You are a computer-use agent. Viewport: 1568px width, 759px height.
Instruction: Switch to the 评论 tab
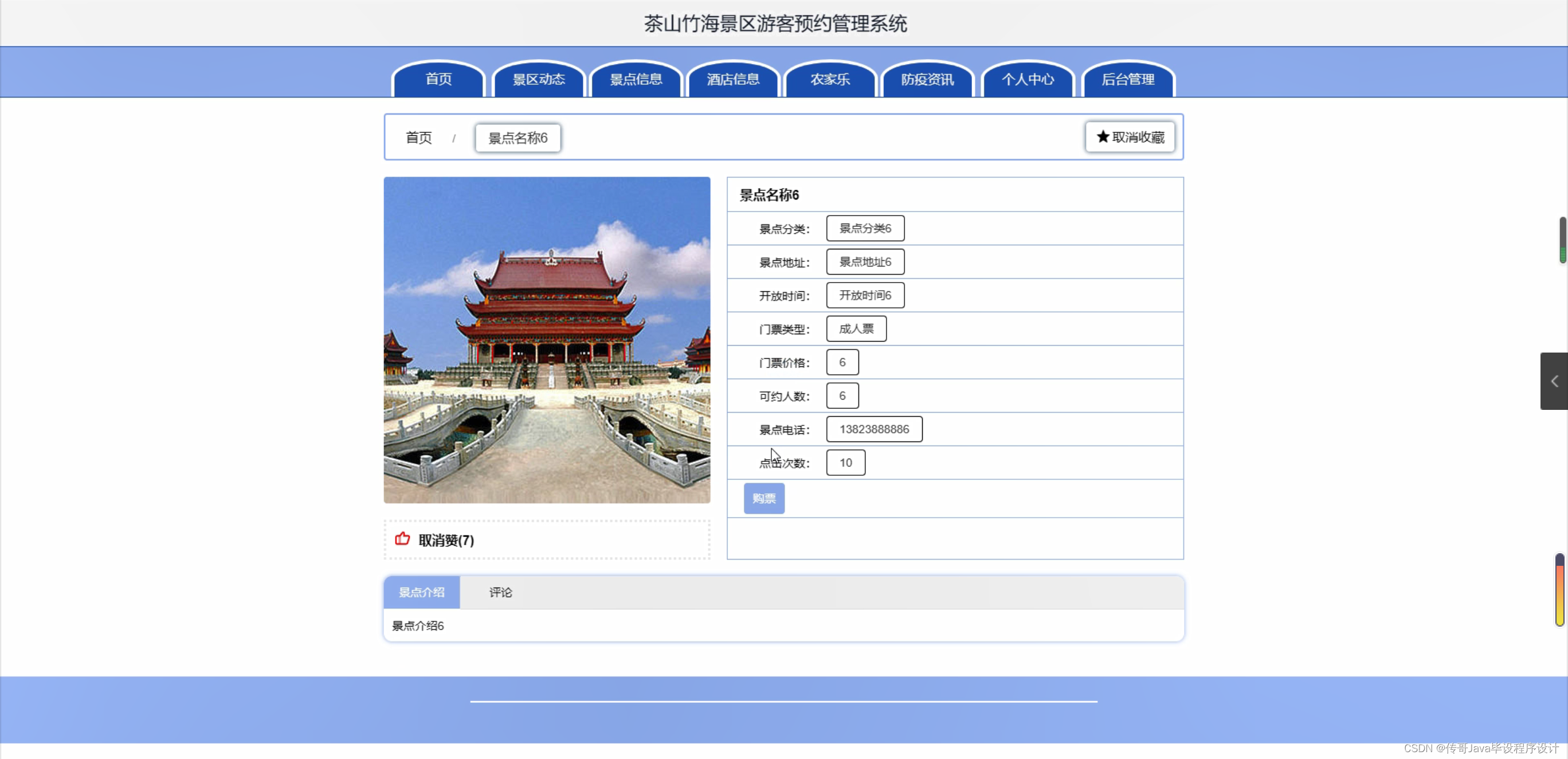[500, 592]
